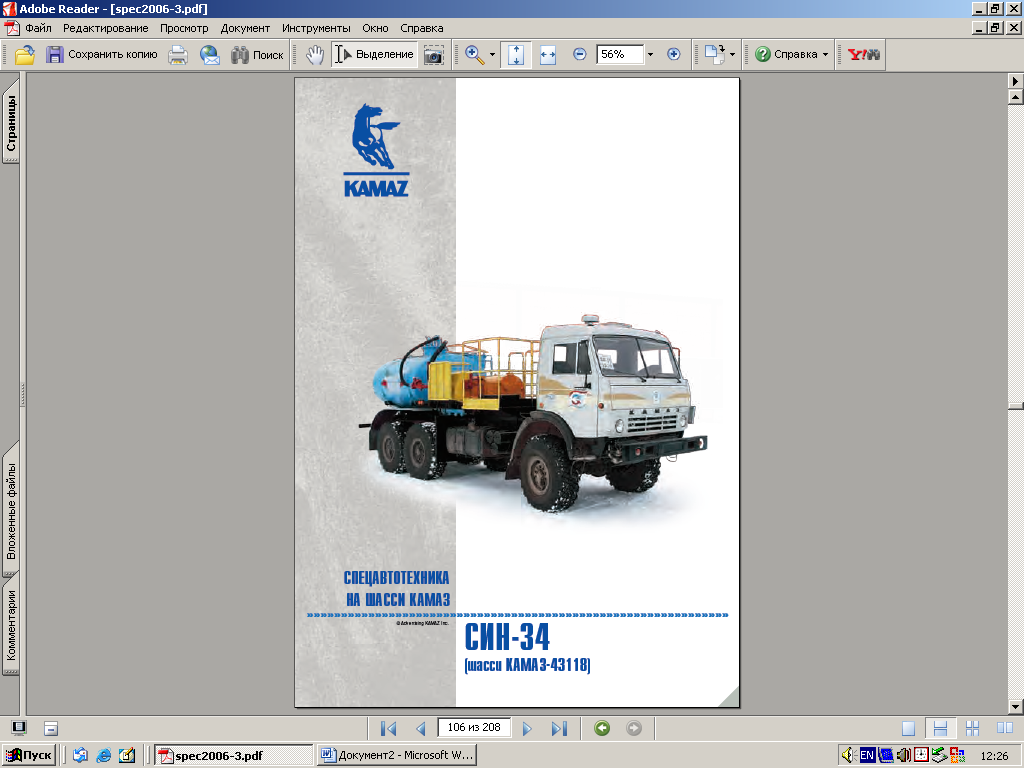Open the Пуск start menu
The image size is (1024, 768).
point(27,755)
